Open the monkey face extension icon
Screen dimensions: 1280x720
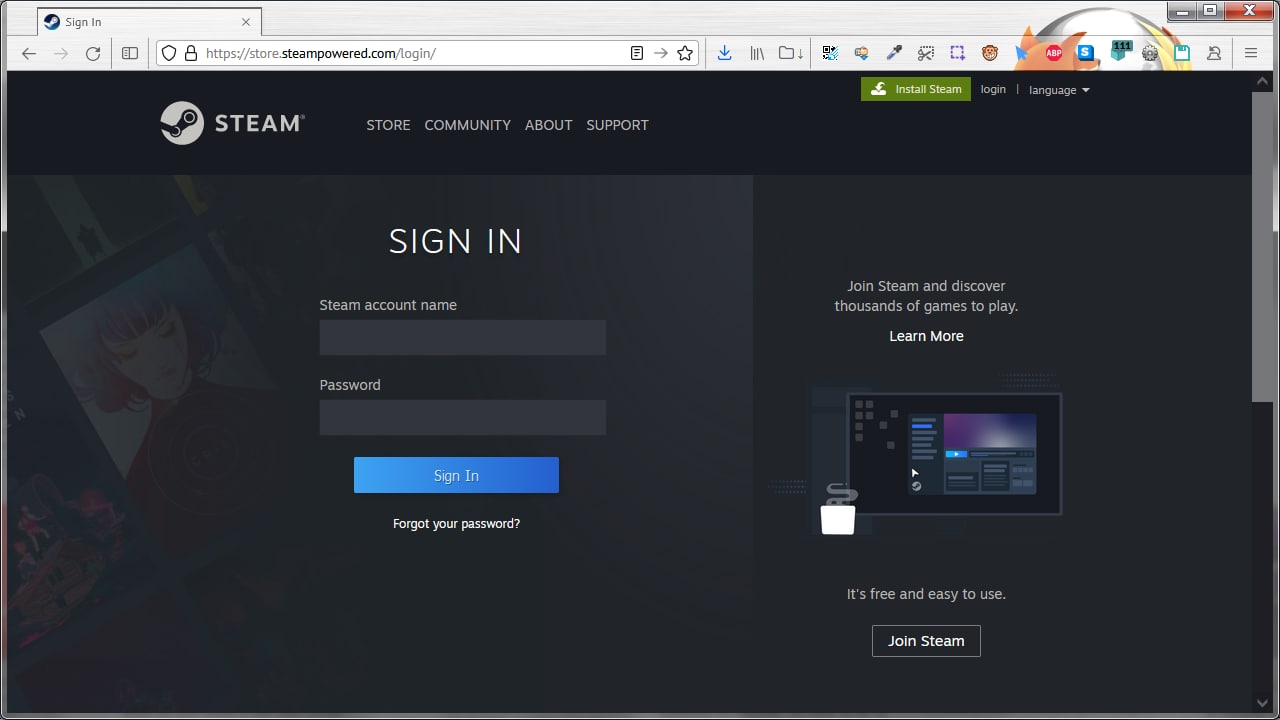point(990,53)
